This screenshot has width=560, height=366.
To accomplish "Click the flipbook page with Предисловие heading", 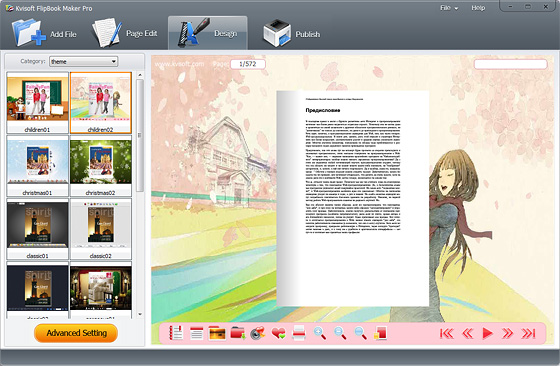I will tap(353, 199).
